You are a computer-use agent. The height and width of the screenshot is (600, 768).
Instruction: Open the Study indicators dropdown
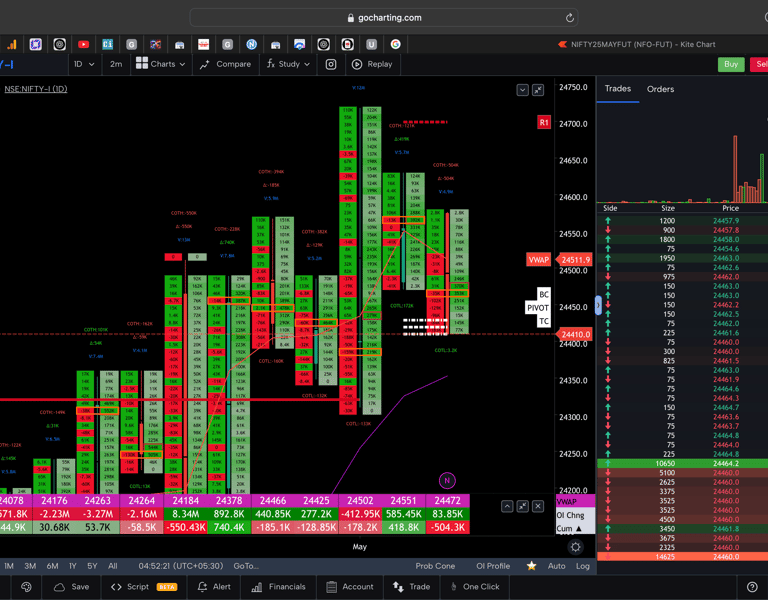point(288,64)
